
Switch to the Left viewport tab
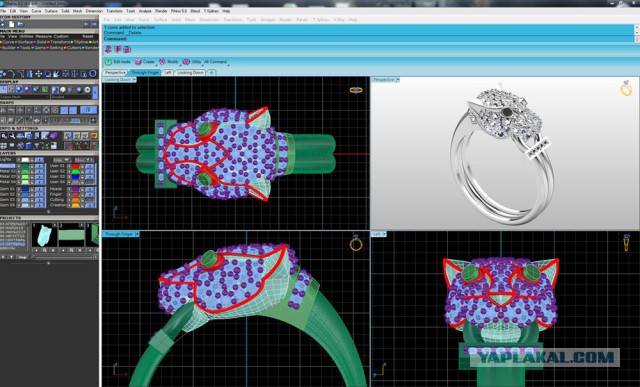(x=167, y=73)
